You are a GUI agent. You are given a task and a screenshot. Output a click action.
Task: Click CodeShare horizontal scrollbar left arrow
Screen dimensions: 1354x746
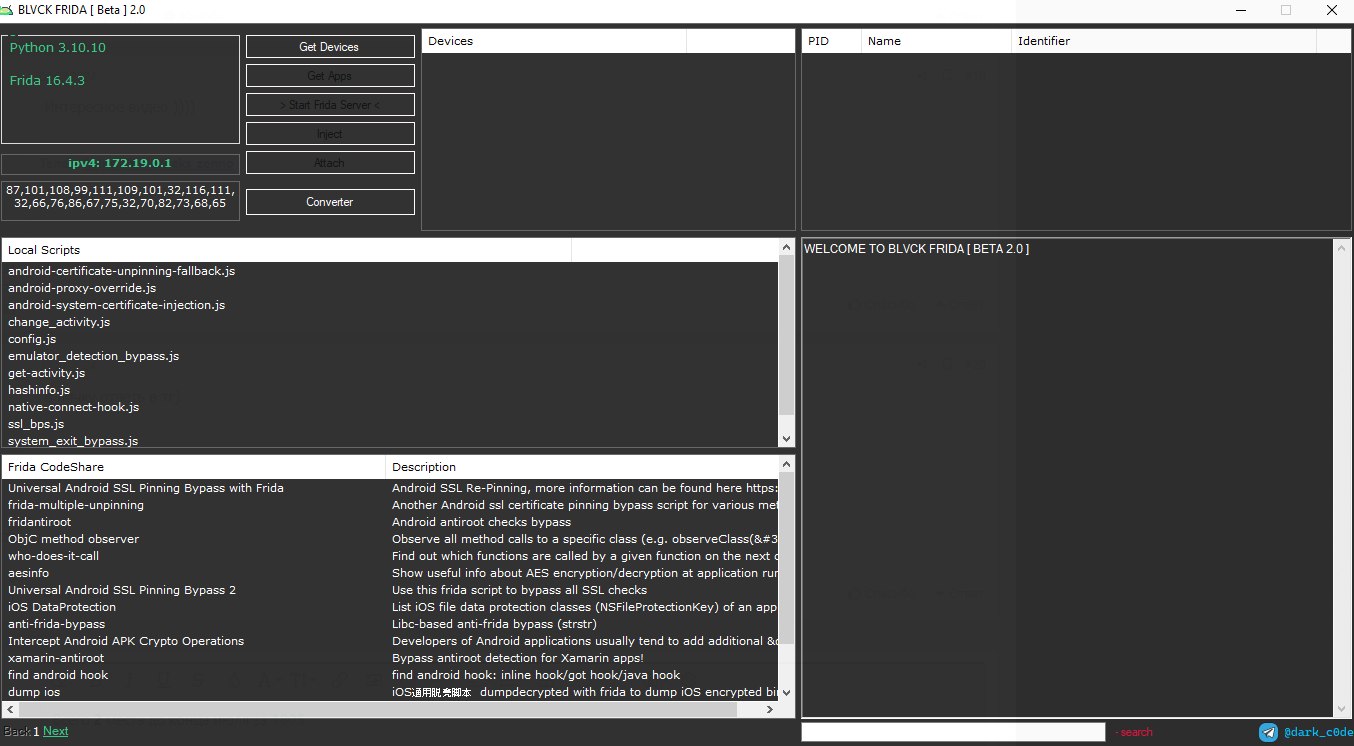click(x=10, y=709)
